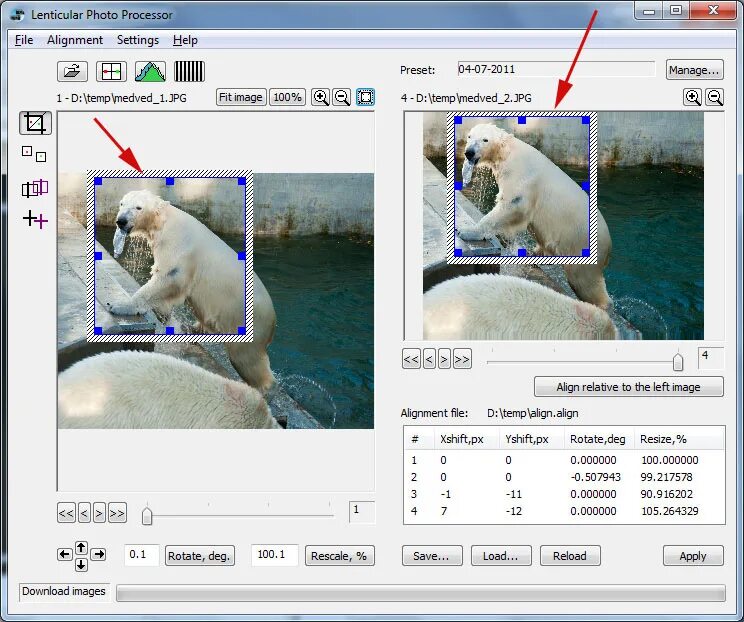
Task: Jump to last left image with >>
Action: pos(117,513)
